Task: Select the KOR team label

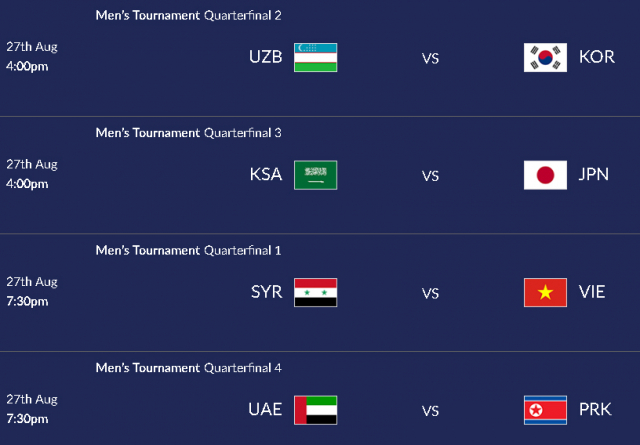Action: pos(597,57)
